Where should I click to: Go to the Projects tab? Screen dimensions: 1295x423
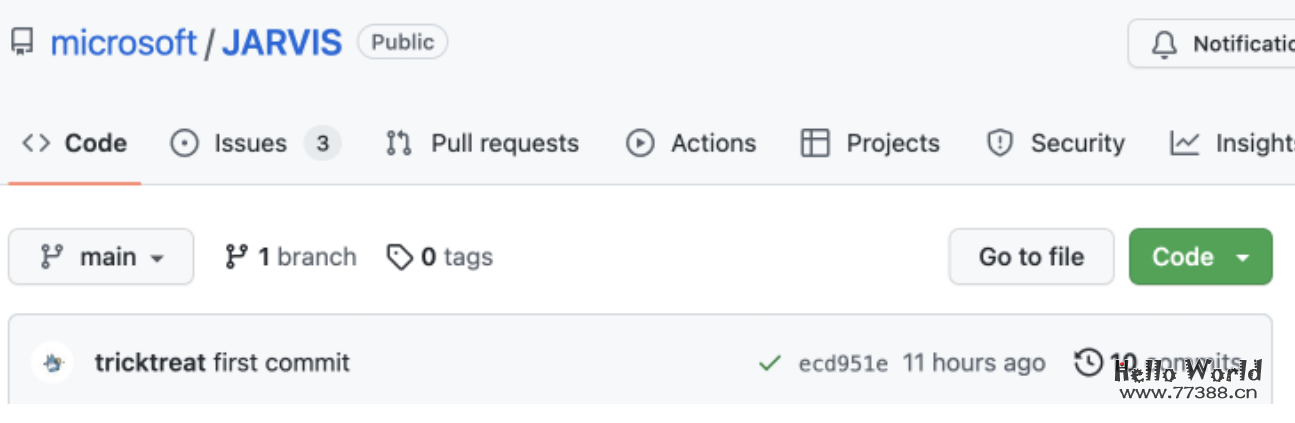870,144
